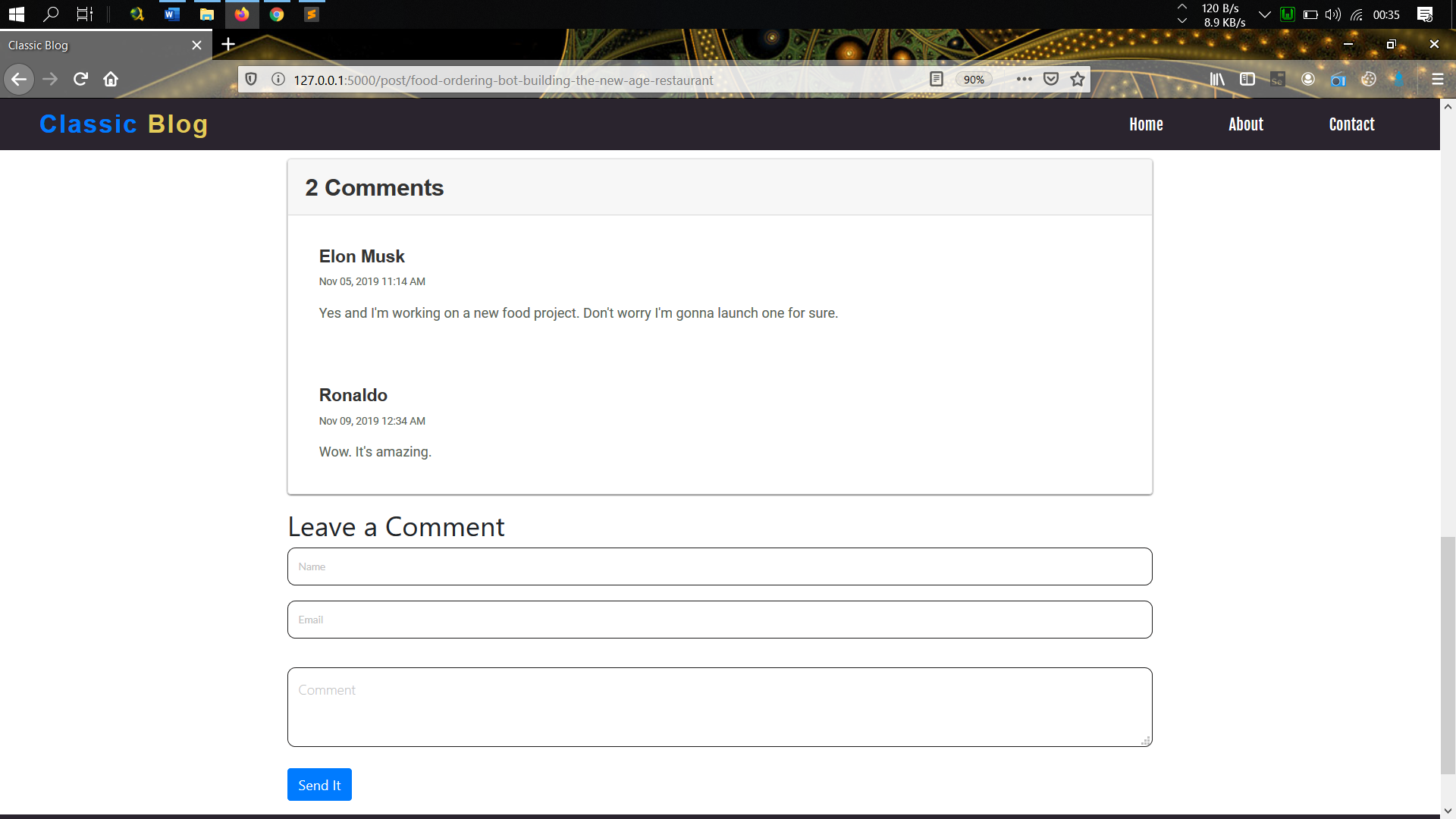Reset the 90% zoom level badge
The width and height of the screenshot is (1456, 819).
coord(974,80)
